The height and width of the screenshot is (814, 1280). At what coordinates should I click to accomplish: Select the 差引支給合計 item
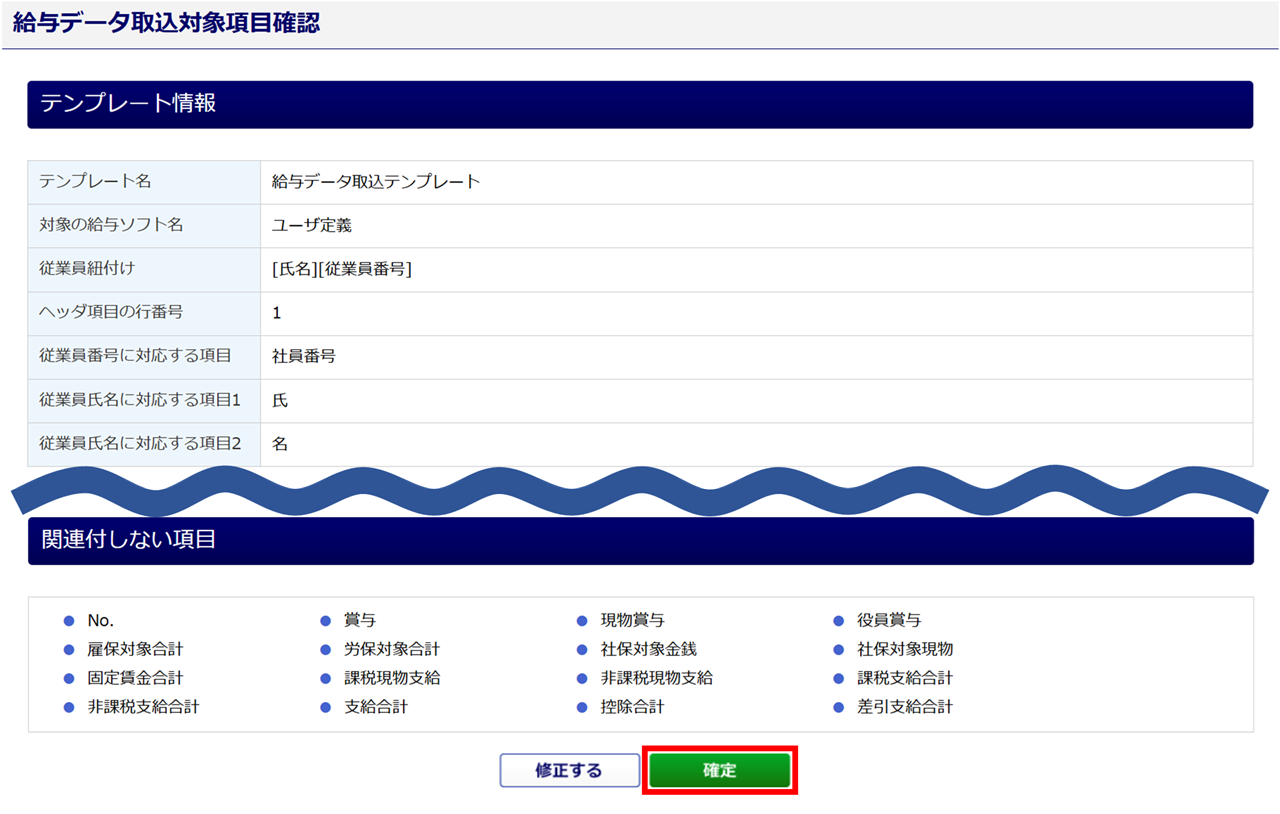pos(904,707)
